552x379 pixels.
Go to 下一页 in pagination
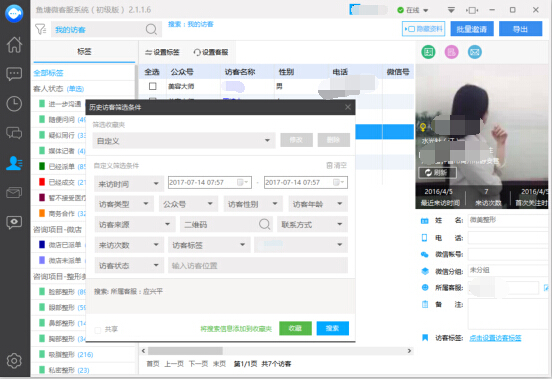click(198, 364)
